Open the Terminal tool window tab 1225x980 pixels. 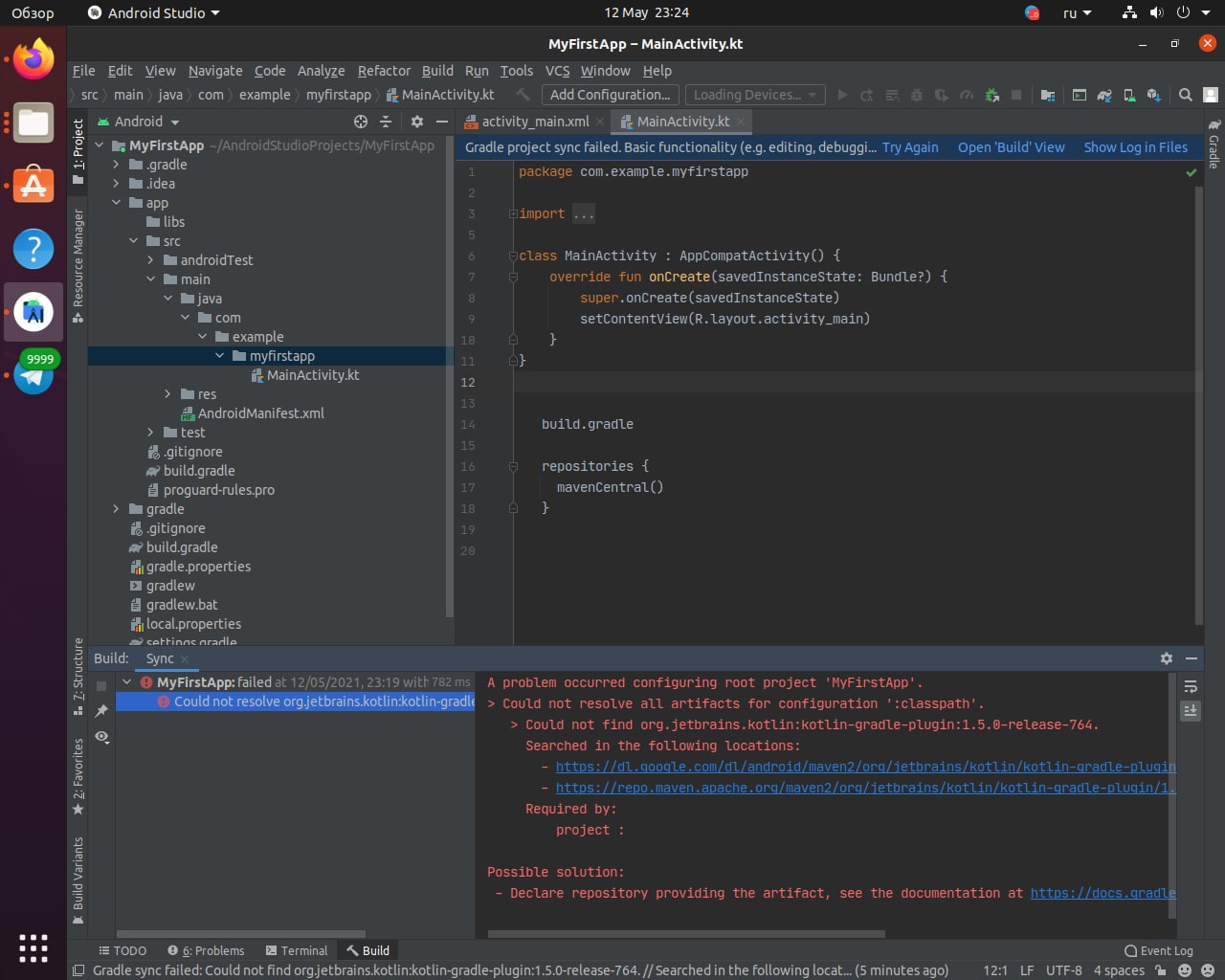click(x=297, y=950)
